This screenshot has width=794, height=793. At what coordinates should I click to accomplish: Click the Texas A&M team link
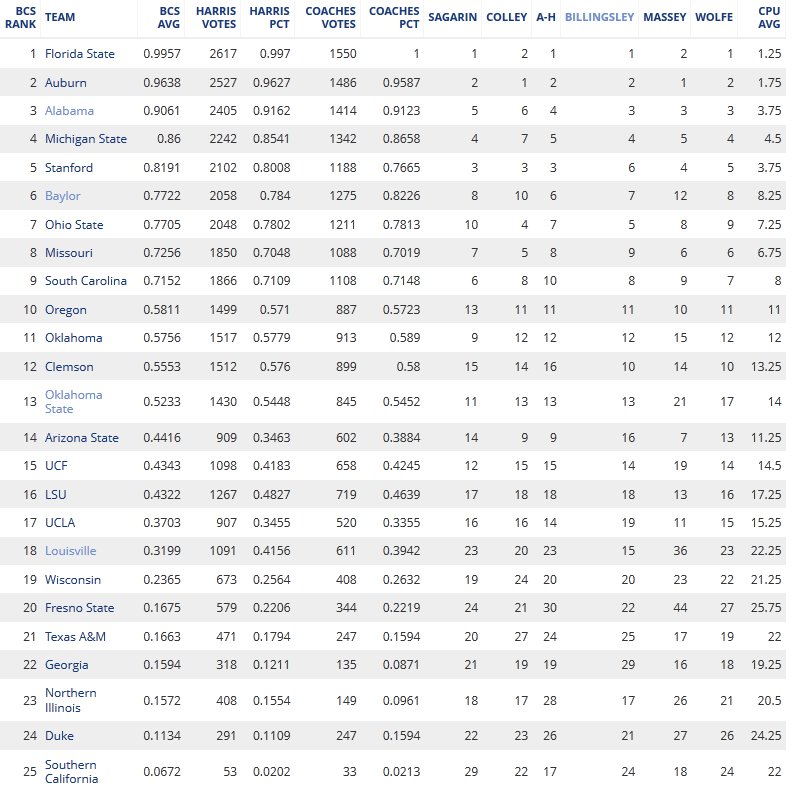click(75, 636)
